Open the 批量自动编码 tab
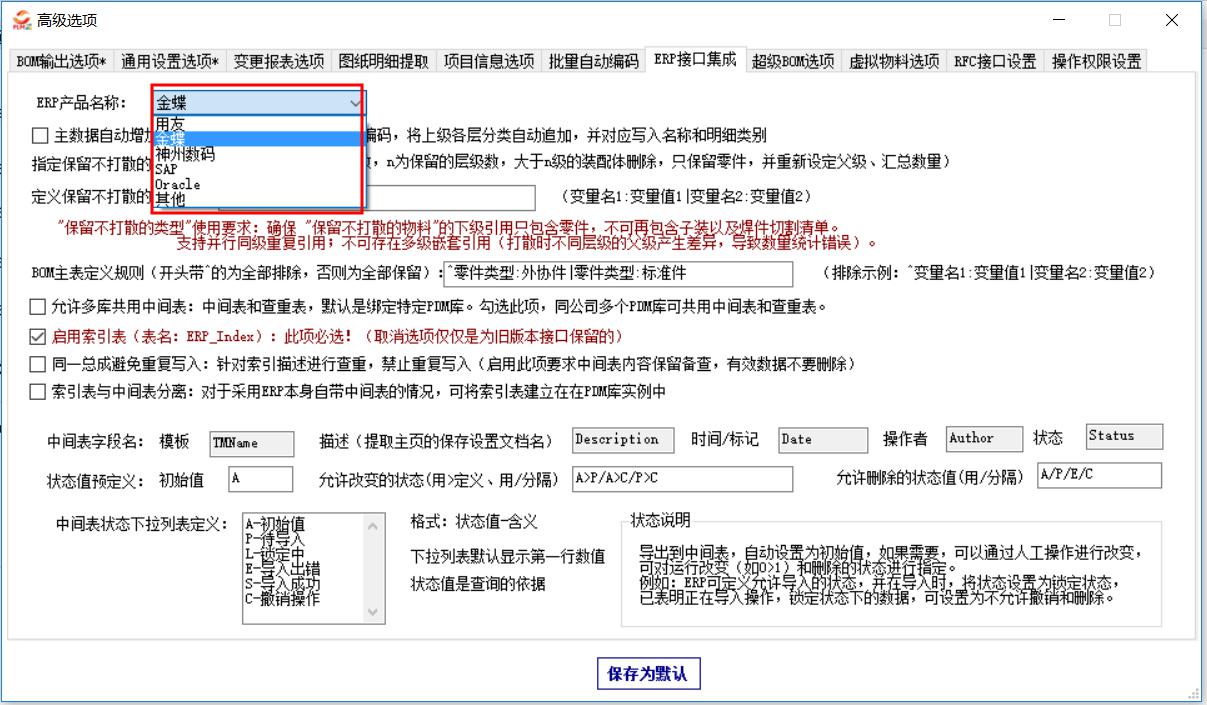This screenshot has height=705, width=1207. tap(593, 60)
